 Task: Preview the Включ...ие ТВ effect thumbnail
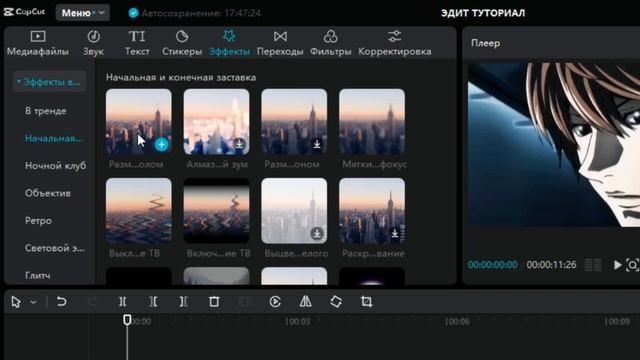(216, 211)
